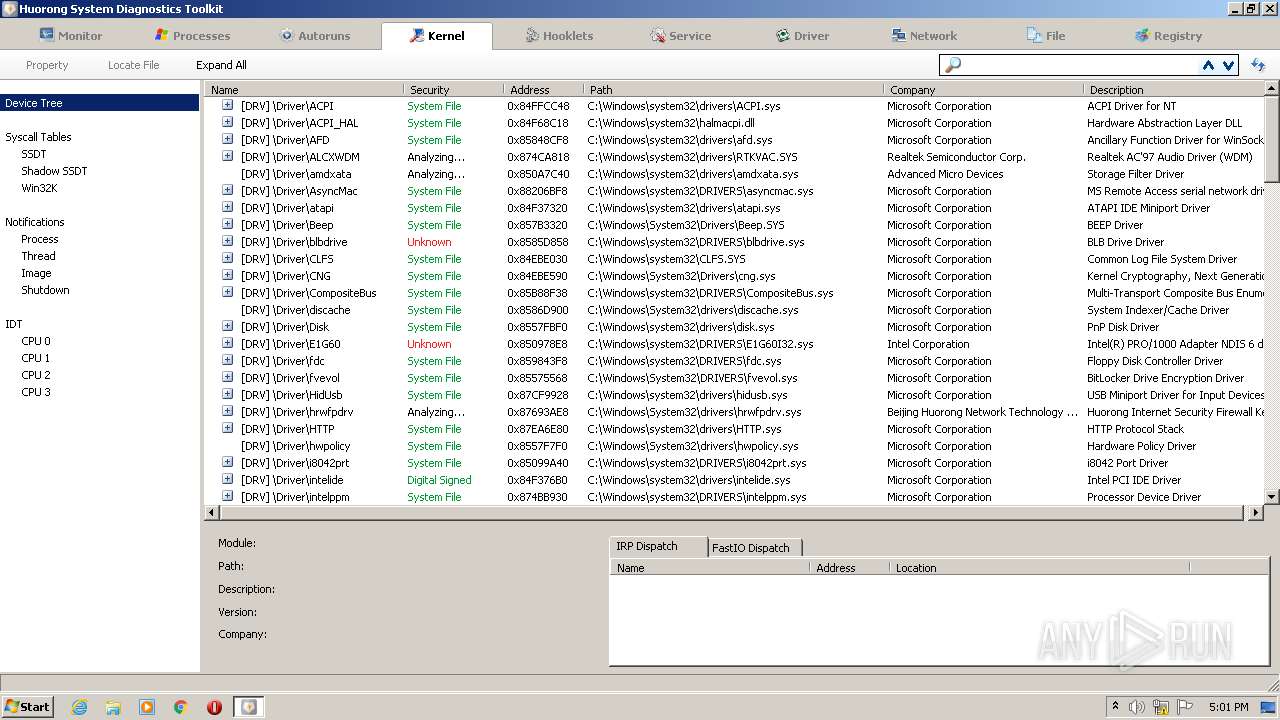Viewport: 1280px width, 720px height.
Task: Go to the Service tab
Action: point(680,35)
